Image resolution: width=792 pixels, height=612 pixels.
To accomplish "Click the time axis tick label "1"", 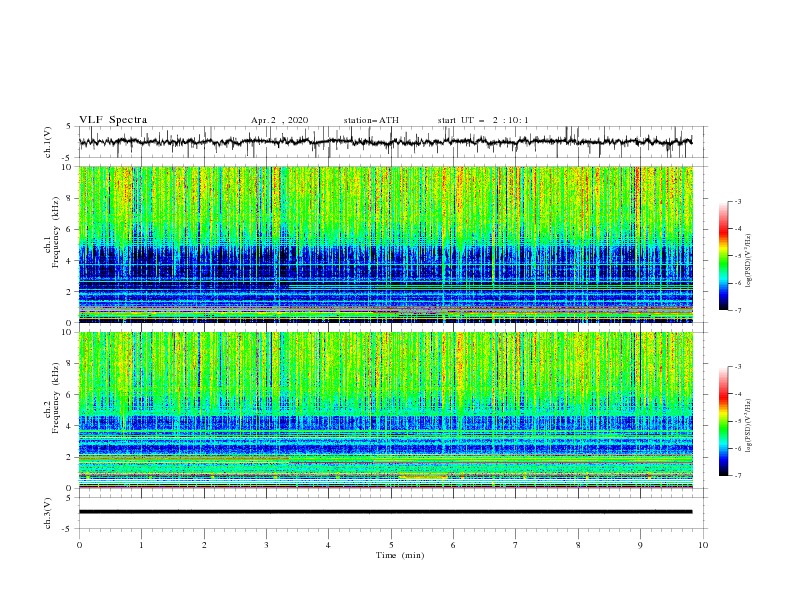I will click(x=141, y=545).
